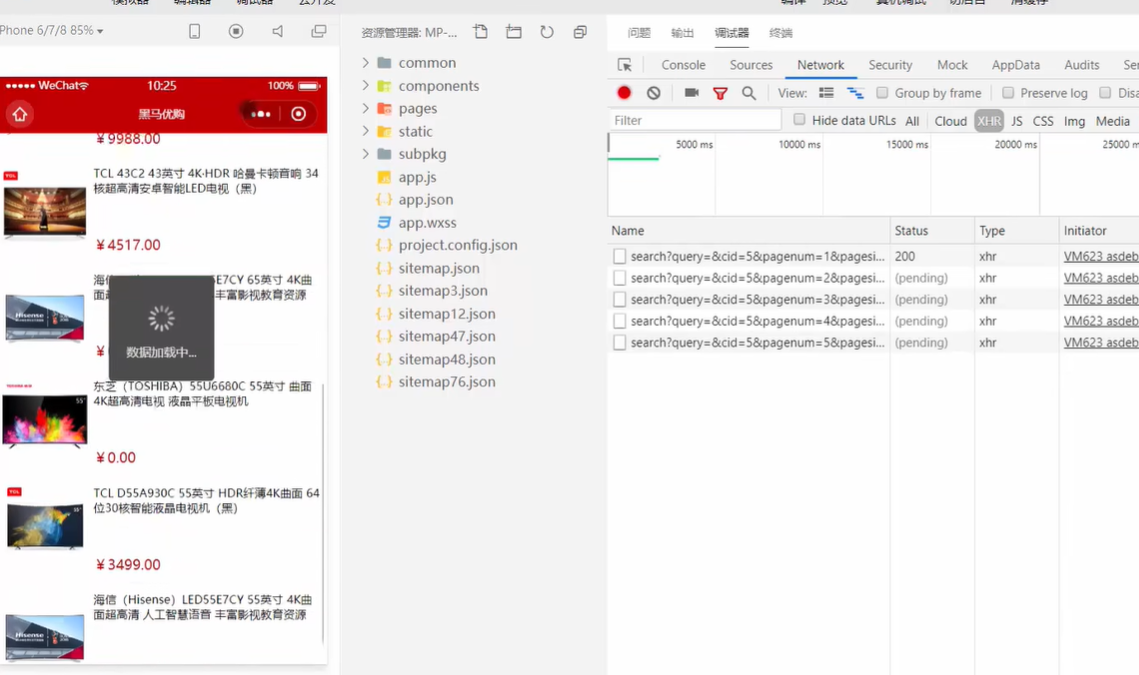Image resolution: width=1139 pixels, height=675 pixels.
Task: Expand the subpkg folder
Action: 365,154
